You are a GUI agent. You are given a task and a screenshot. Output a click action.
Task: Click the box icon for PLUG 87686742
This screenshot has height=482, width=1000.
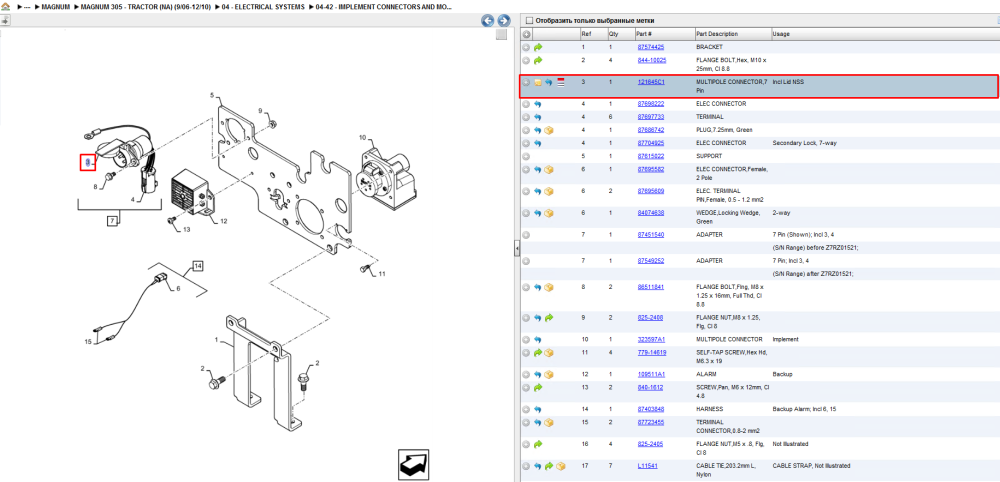(549, 130)
